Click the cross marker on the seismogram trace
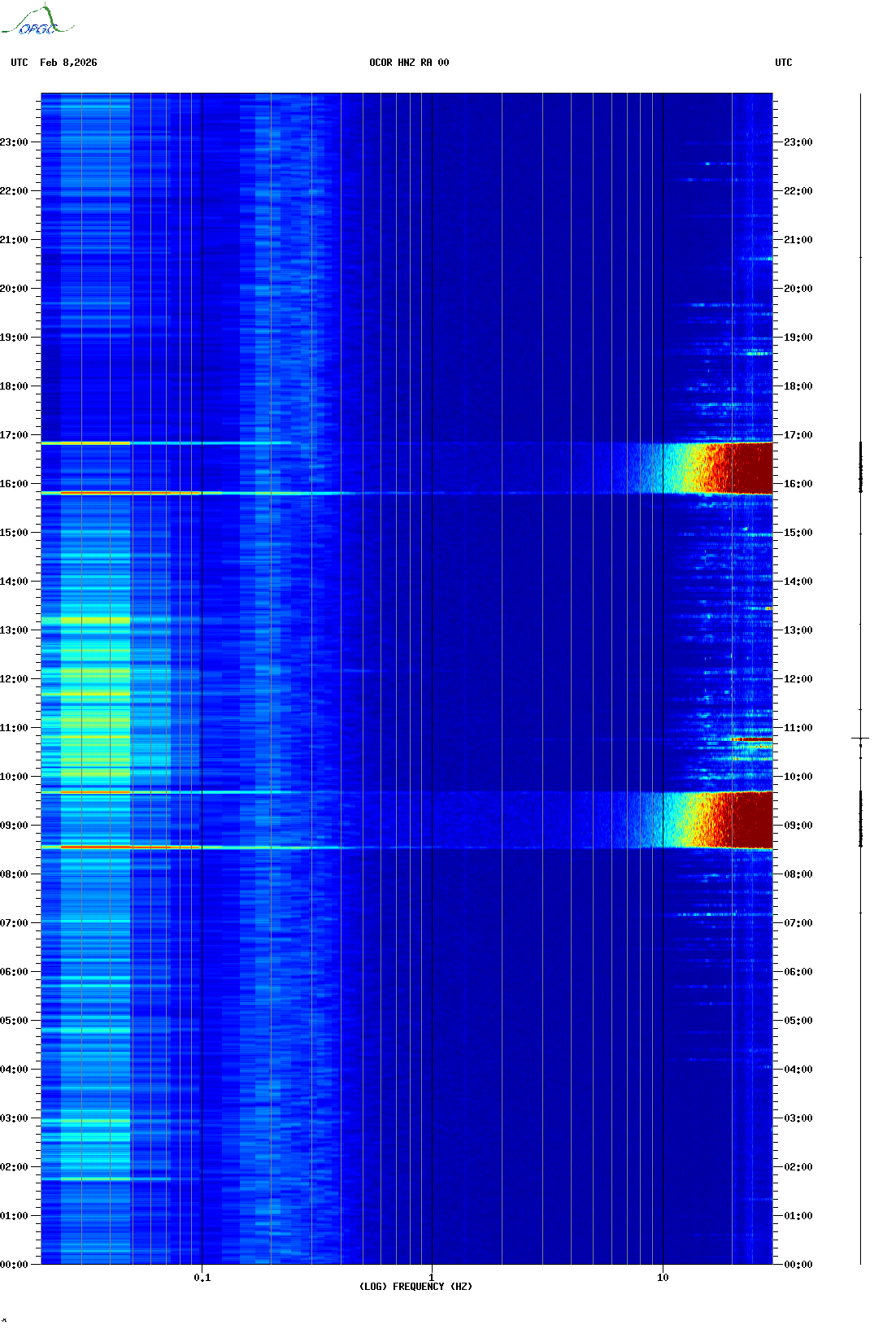The image size is (896, 1329). 860,739
